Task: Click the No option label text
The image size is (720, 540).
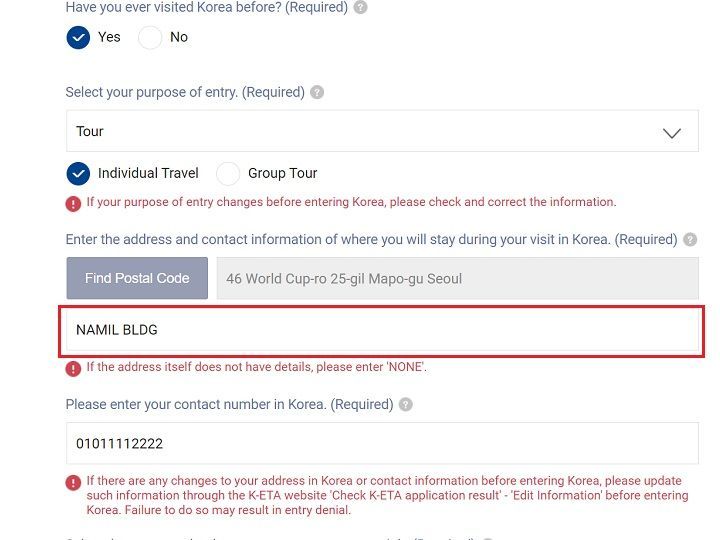Action: point(179,37)
